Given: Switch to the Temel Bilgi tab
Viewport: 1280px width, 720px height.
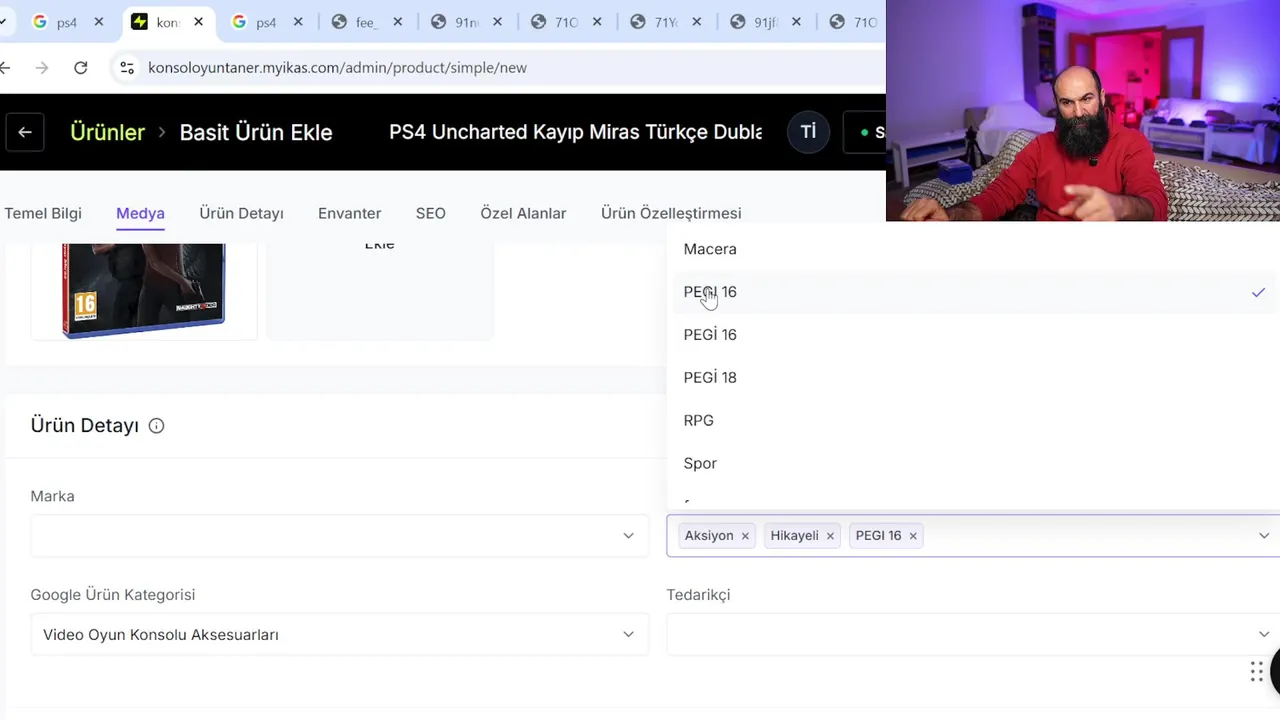Looking at the screenshot, I should click(43, 213).
